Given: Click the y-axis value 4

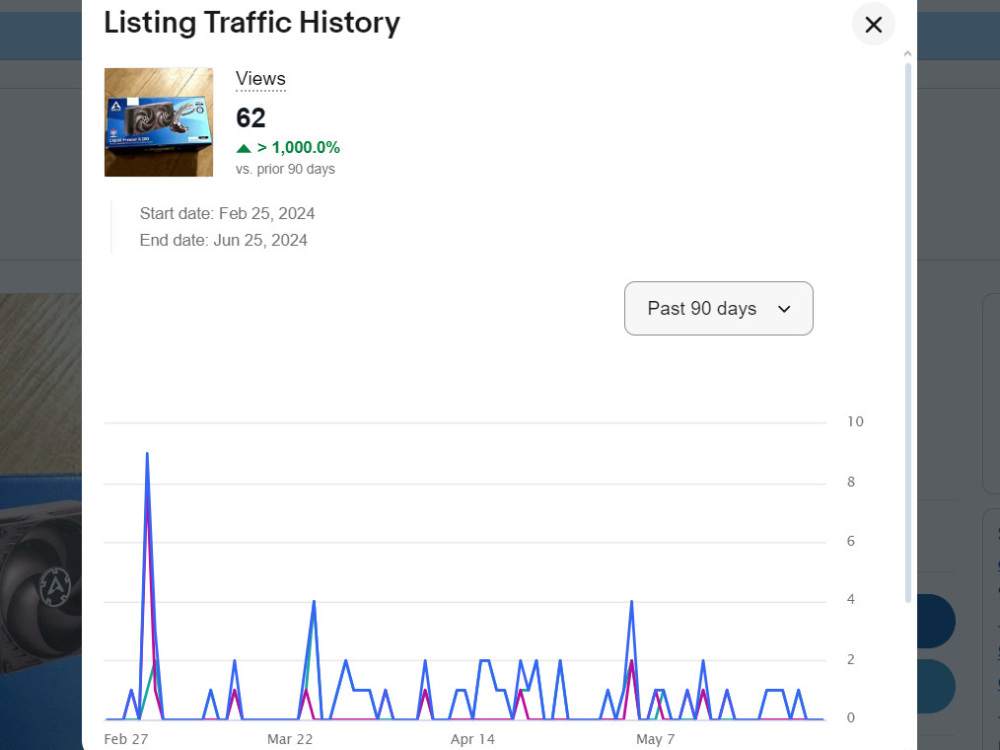Looking at the screenshot, I should 851,599.
